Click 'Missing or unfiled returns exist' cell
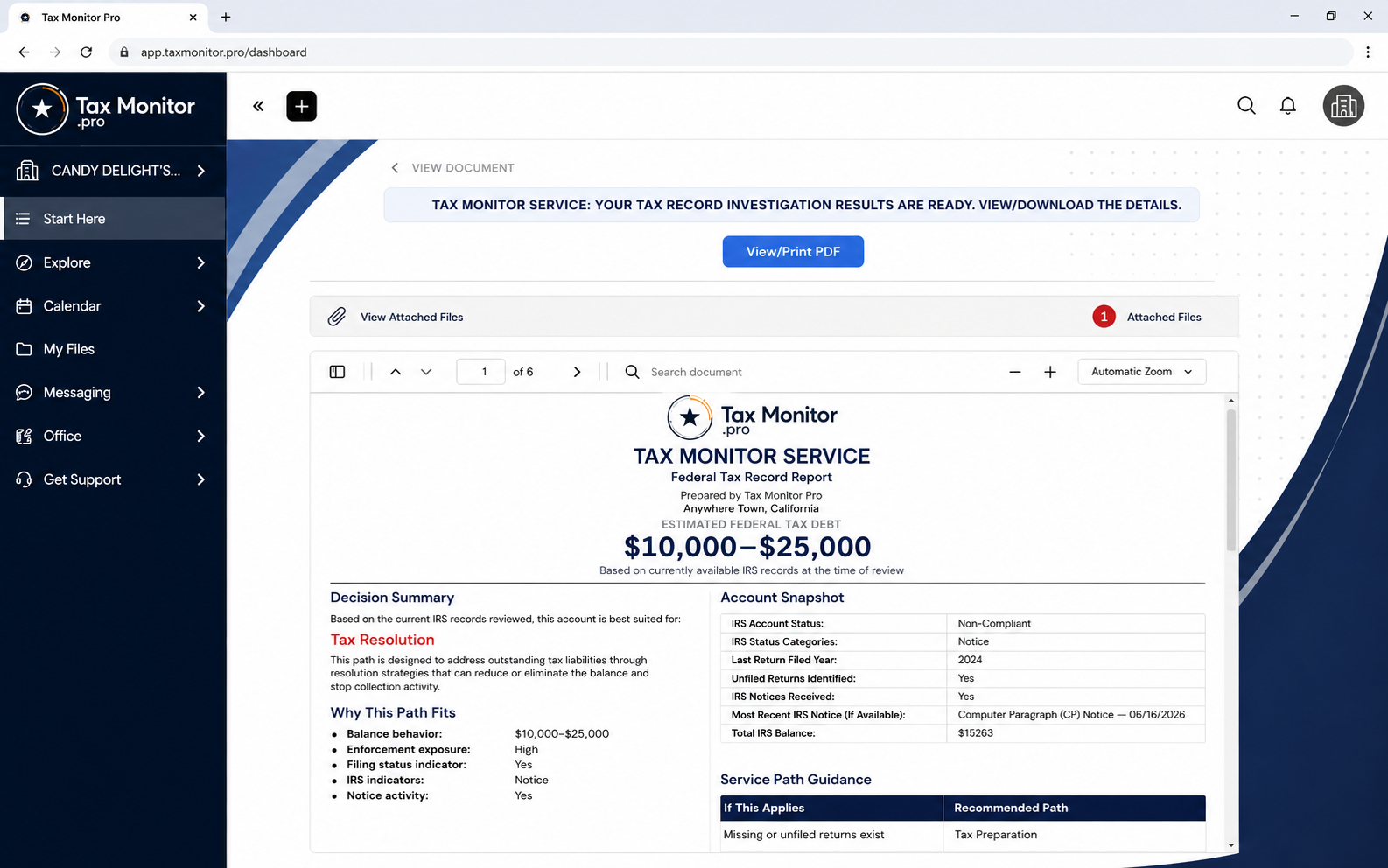 tap(803, 835)
